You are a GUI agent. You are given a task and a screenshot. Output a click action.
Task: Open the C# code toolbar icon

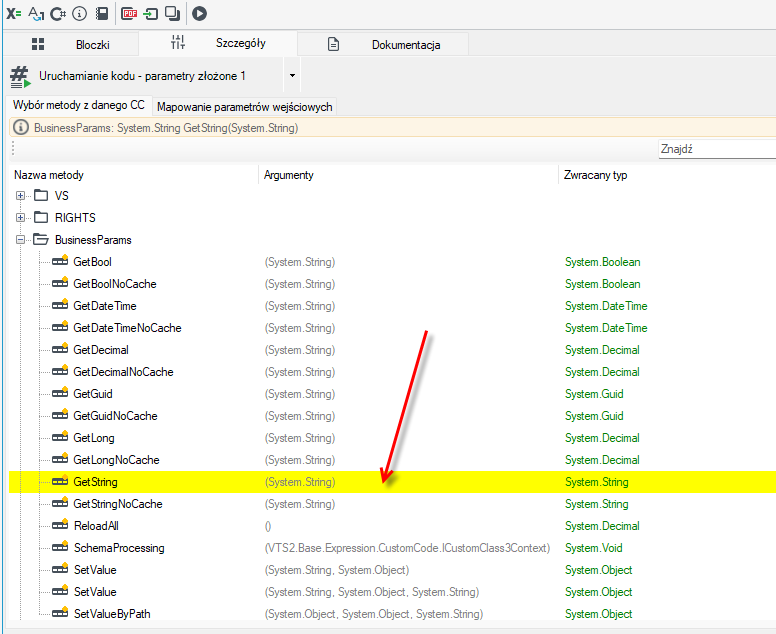coord(57,13)
